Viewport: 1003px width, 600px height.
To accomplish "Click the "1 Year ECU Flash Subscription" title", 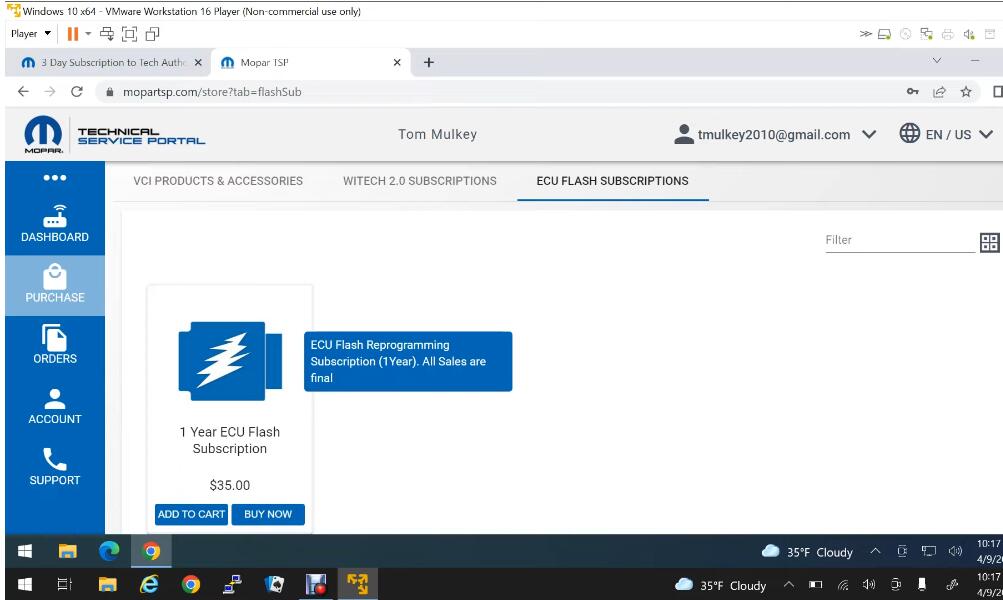I will pyautogui.click(x=230, y=440).
